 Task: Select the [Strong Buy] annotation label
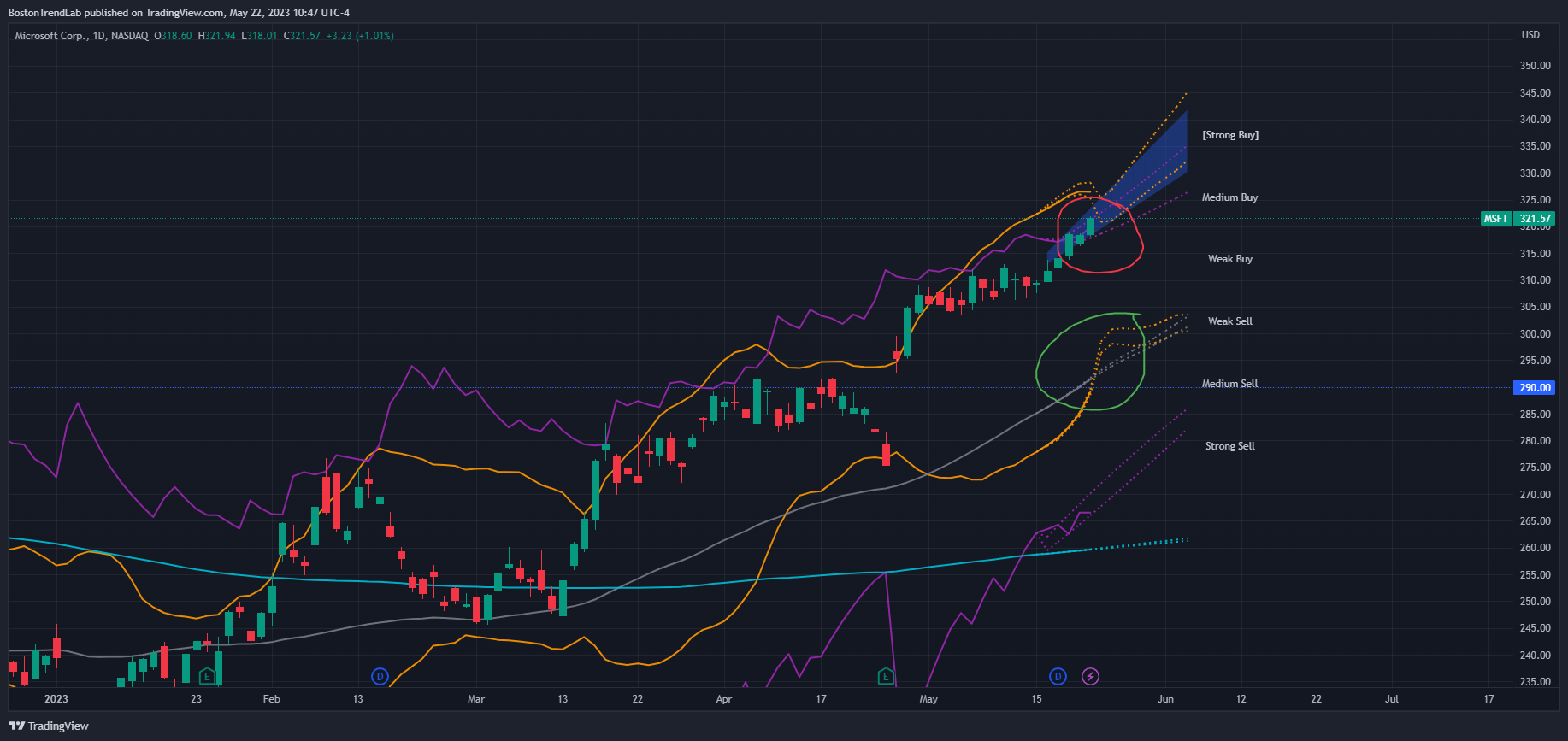(x=1230, y=135)
